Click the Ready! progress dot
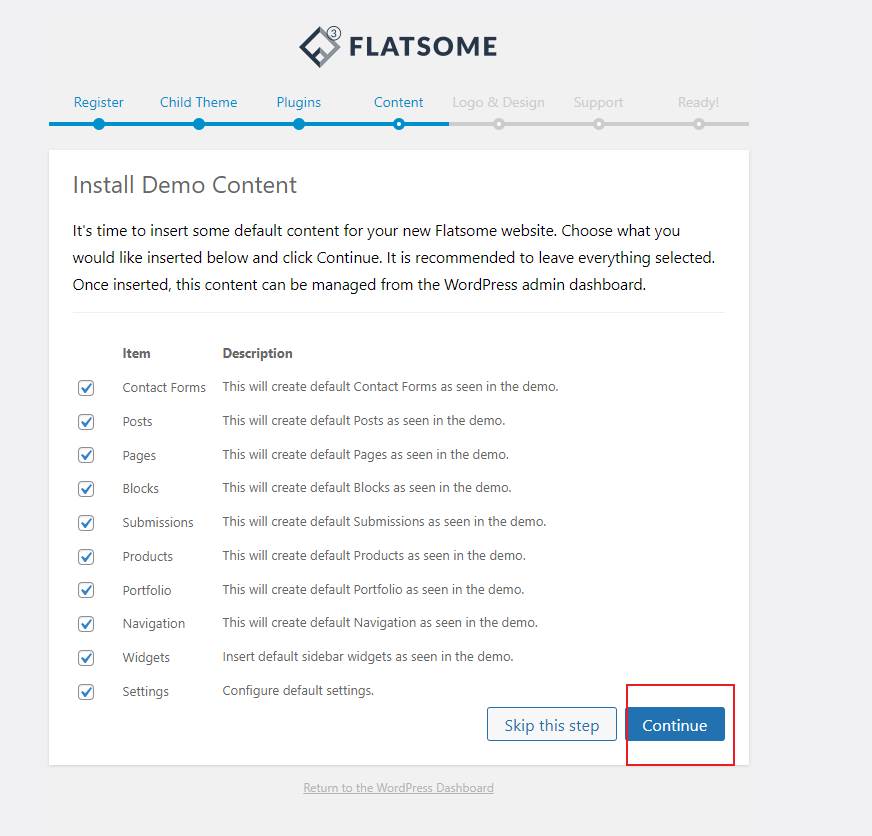Viewport: 872px width, 836px height. tap(699, 124)
